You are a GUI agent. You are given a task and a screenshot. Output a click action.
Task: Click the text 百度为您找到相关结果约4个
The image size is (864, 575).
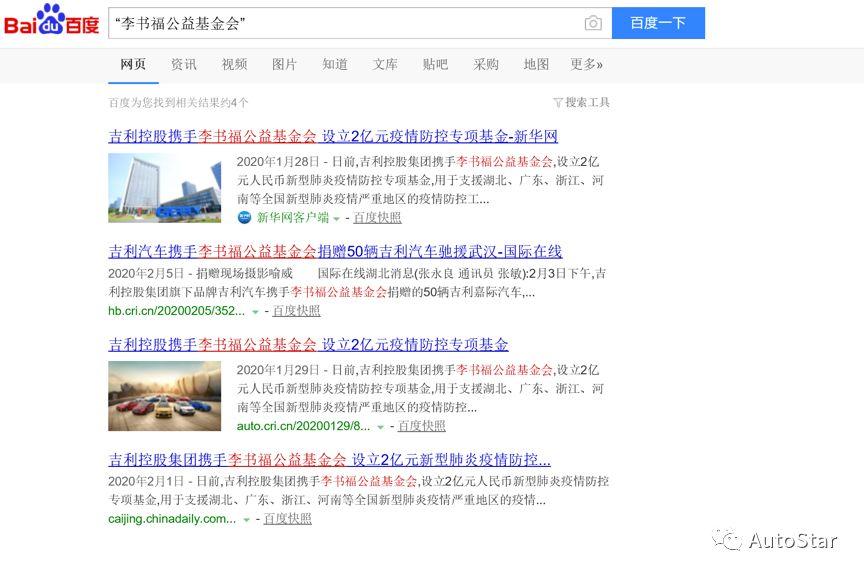click(179, 102)
